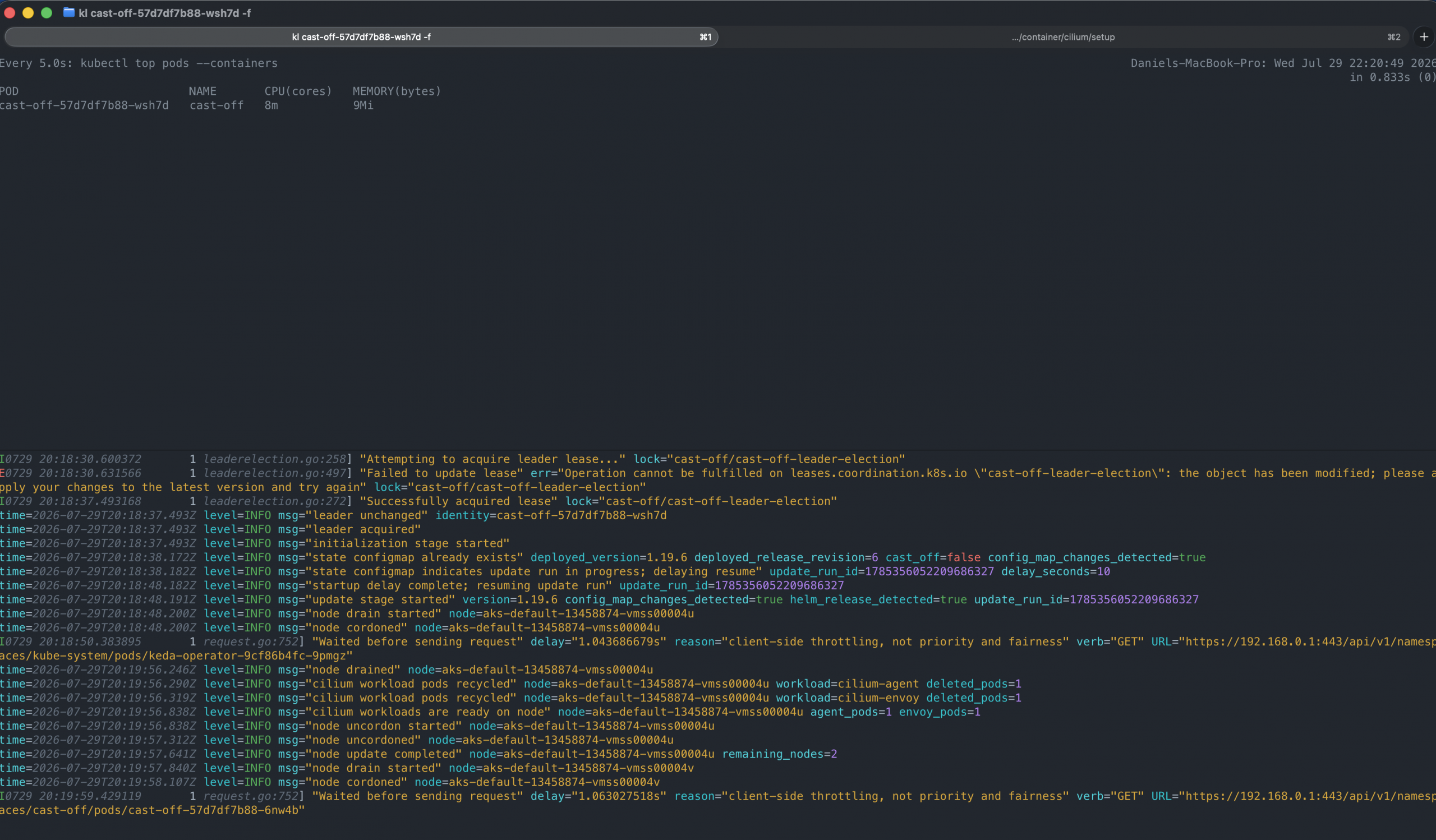Click the cast_off=false value
Image resolution: width=1436 pixels, height=840 pixels.
[933, 557]
